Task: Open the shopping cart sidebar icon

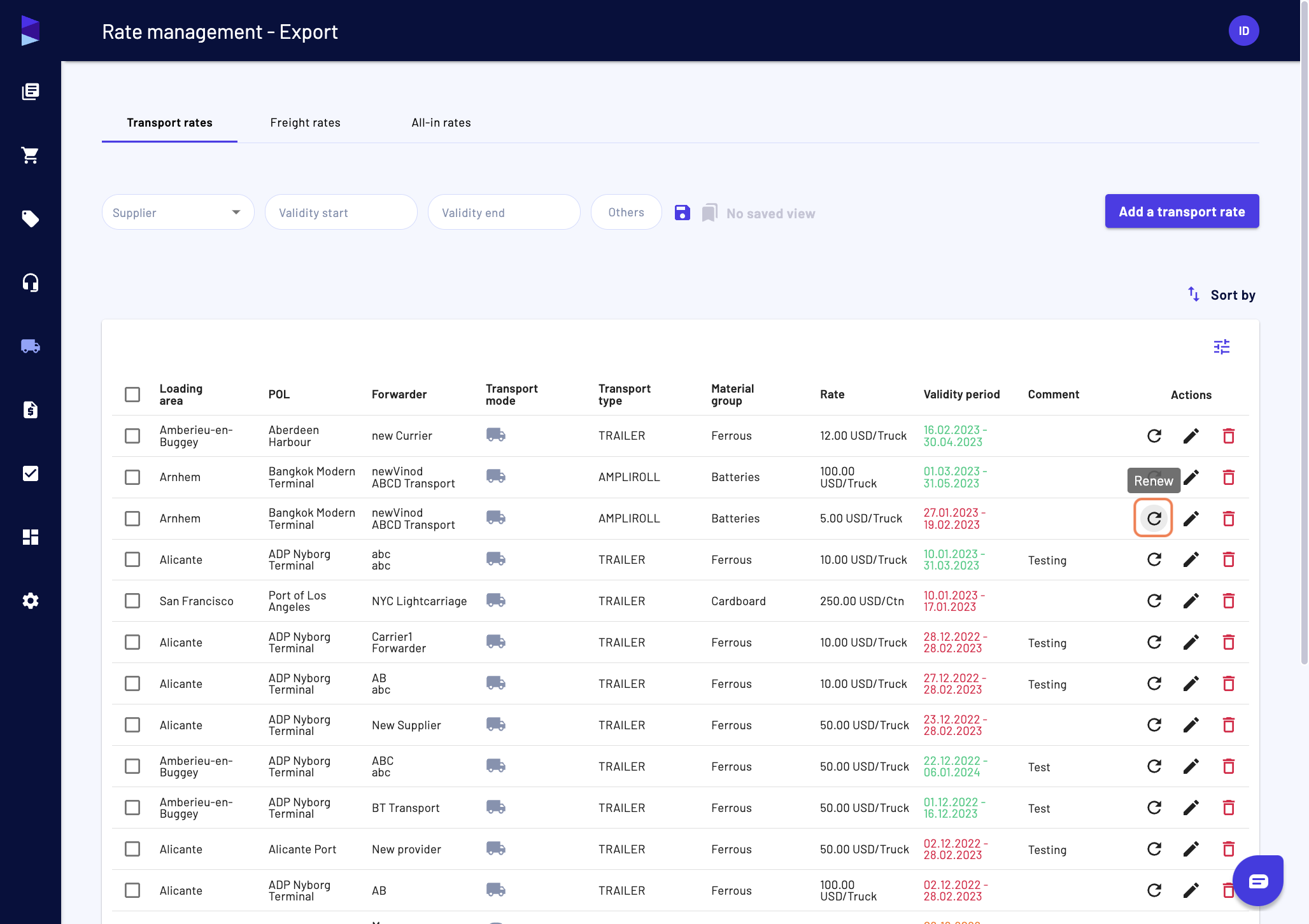Action: pyautogui.click(x=31, y=155)
